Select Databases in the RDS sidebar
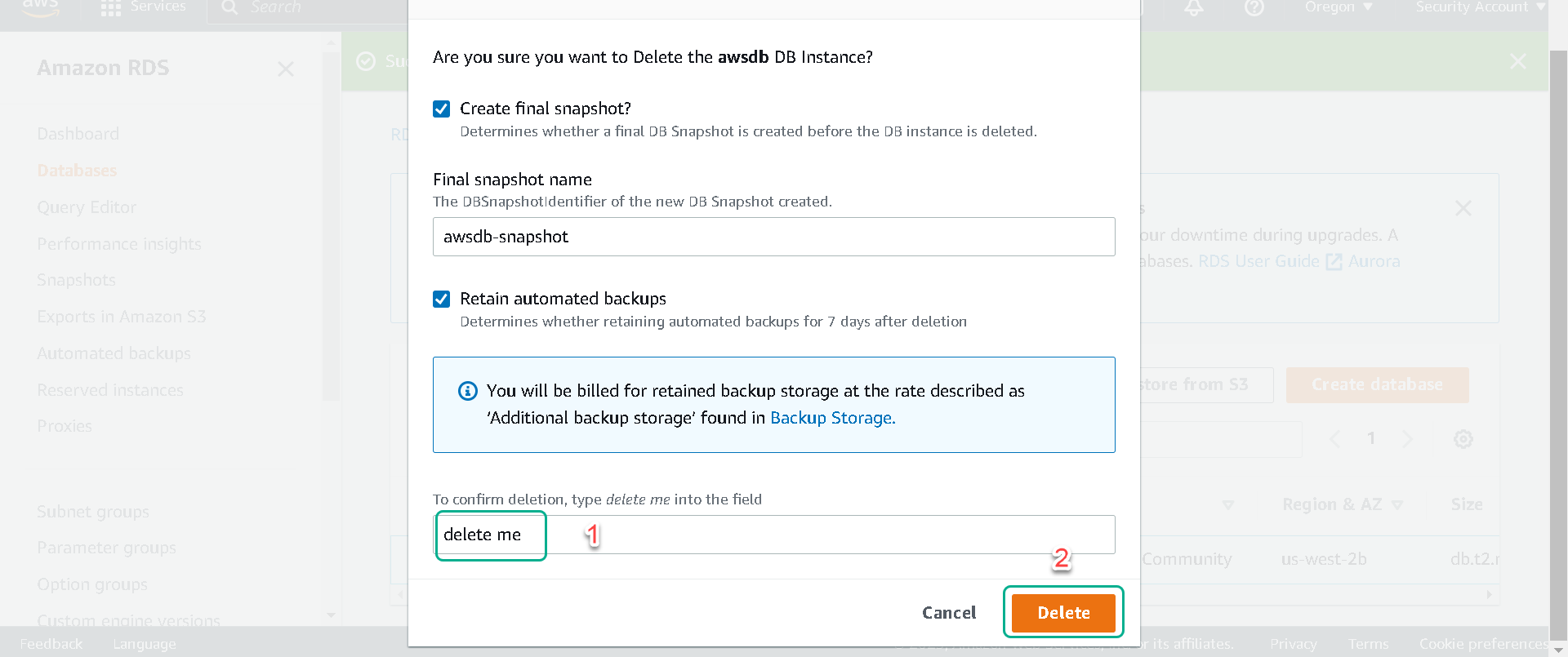This screenshot has height=657, width=1568. 77,171
